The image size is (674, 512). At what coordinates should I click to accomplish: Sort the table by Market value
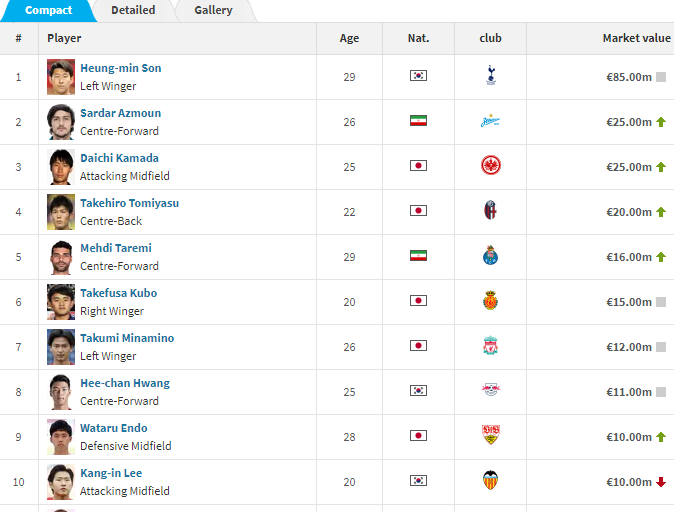[636, 38]
